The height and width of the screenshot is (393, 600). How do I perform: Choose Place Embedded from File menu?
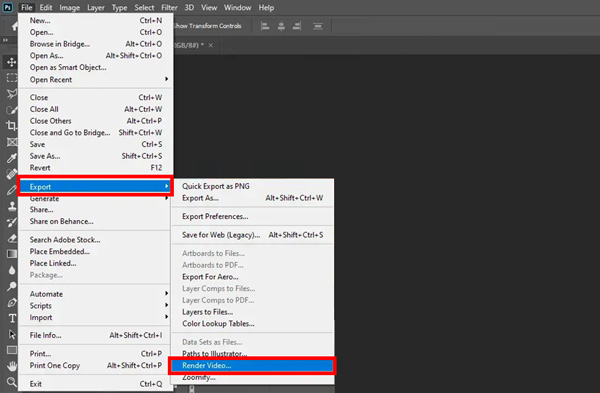(96, 251)
